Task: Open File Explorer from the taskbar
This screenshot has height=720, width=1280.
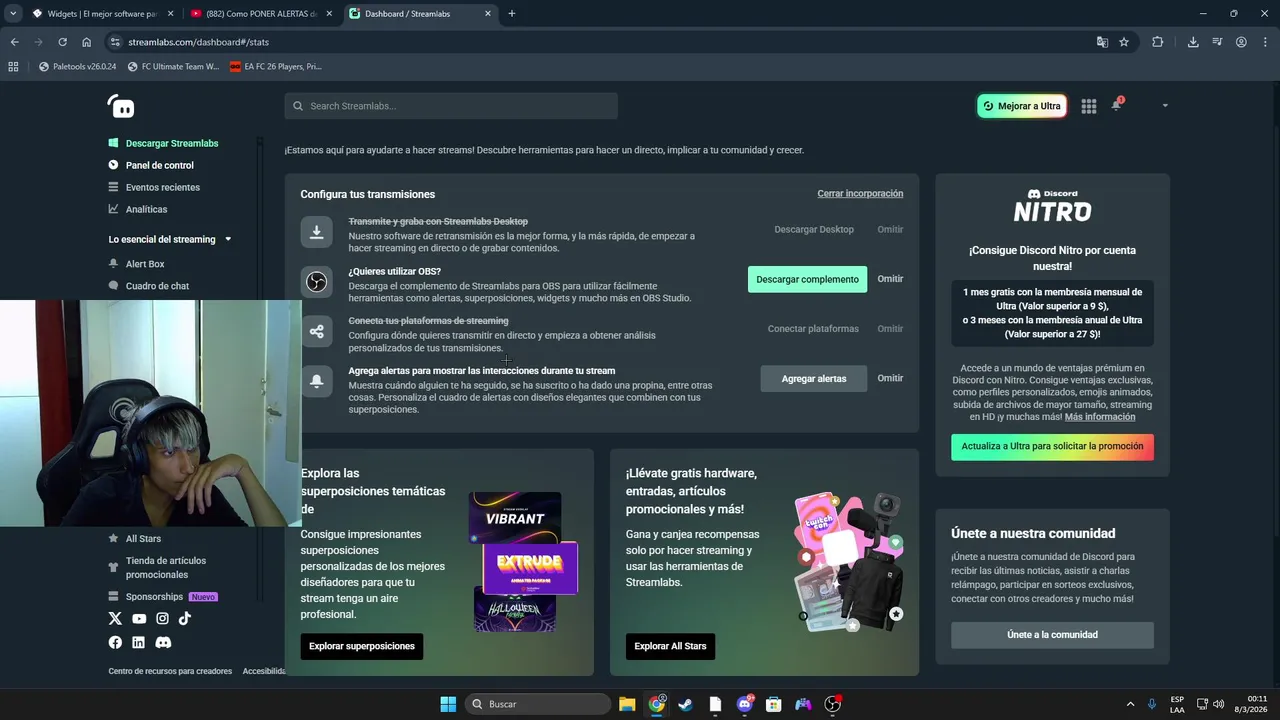Action: point(626,704)
